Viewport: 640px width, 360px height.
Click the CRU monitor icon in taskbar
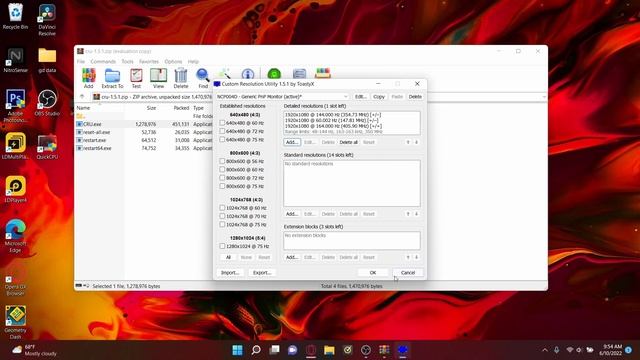click(x=402, y=350)
